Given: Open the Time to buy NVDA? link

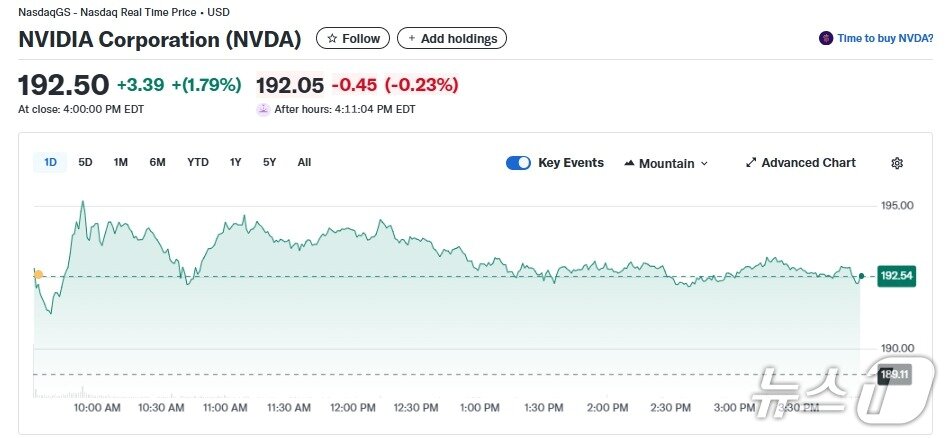Looking at the screenshot, I should click(x=885, y=38).
